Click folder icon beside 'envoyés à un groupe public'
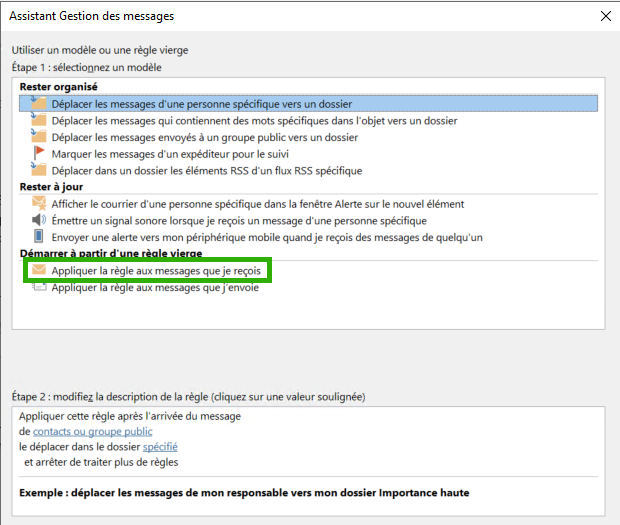Screen dimensions: 620x525 [x=39, y=136]
